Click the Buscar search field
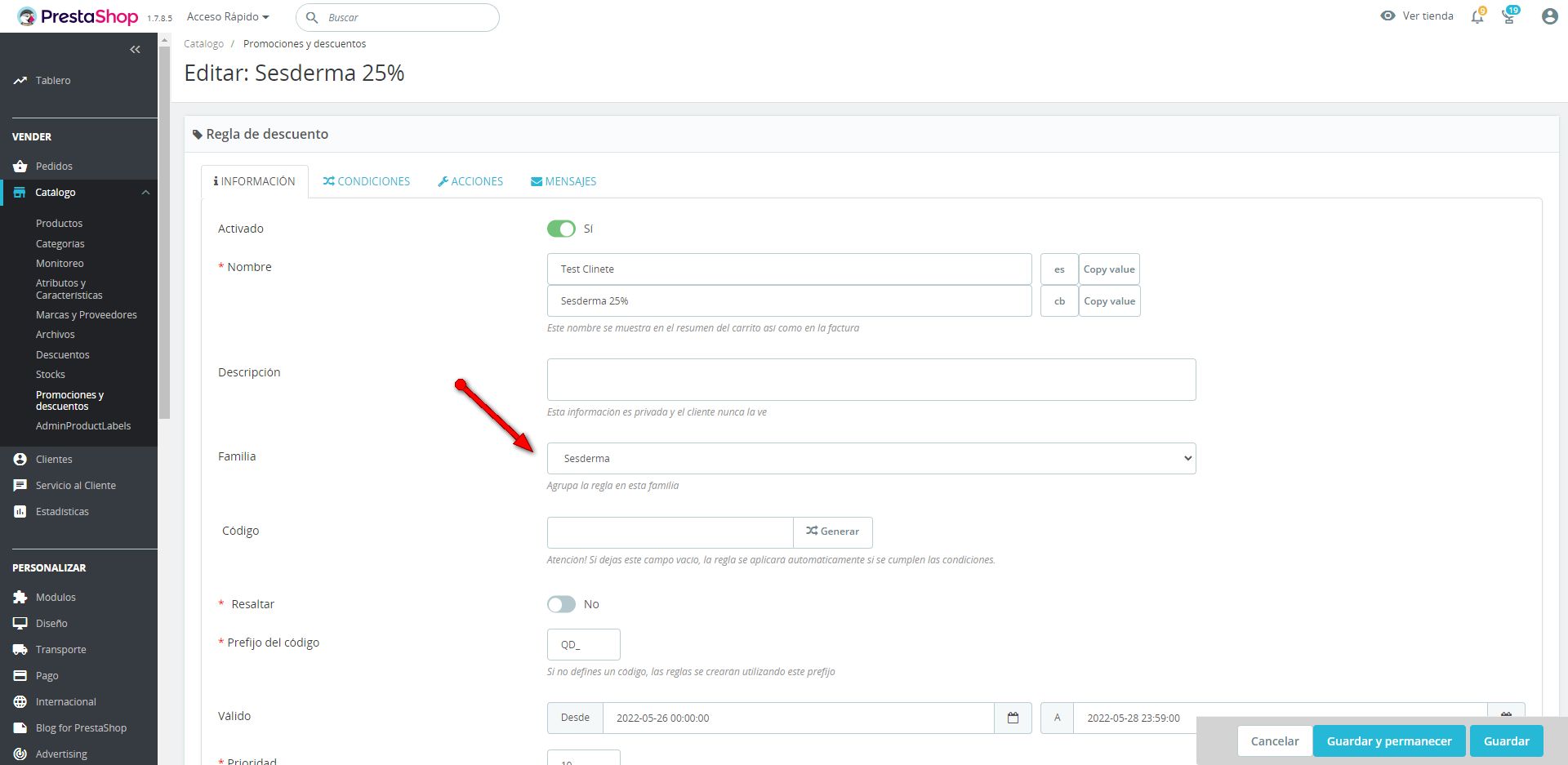 398,17
